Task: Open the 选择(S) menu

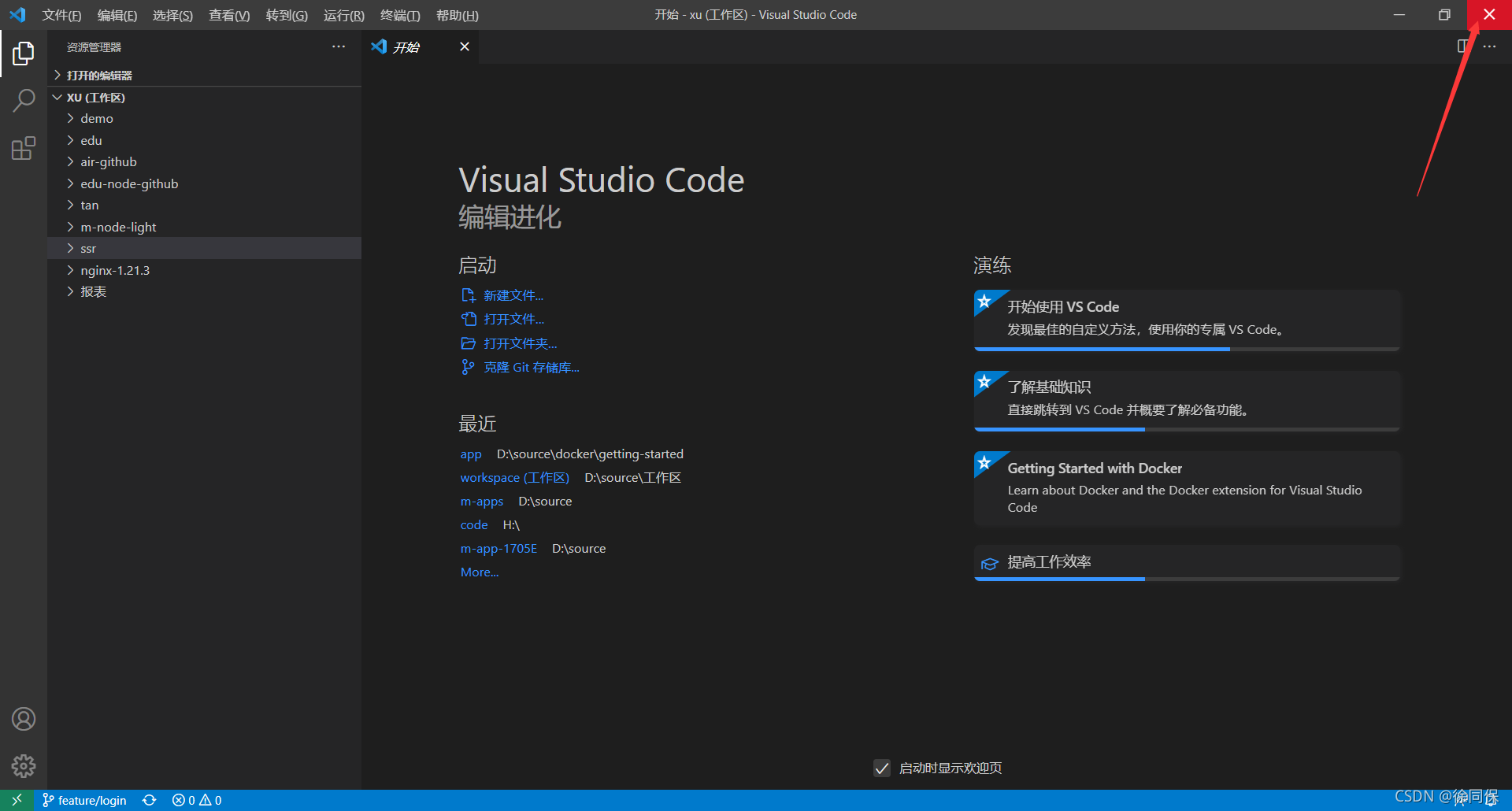Action: click(x=172, y=15)
